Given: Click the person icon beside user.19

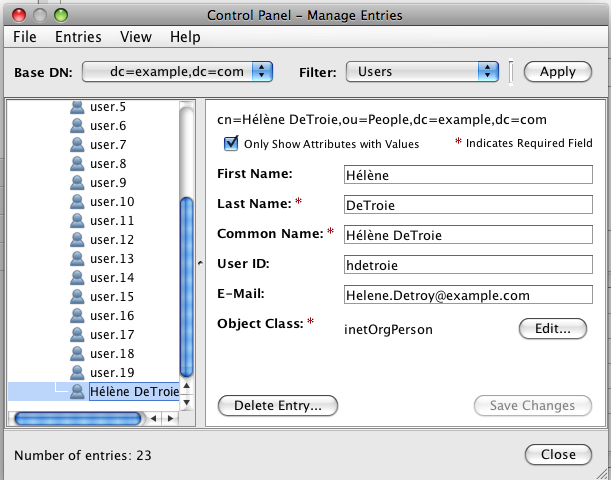Looking at the screenshot, I should point(78,373).
